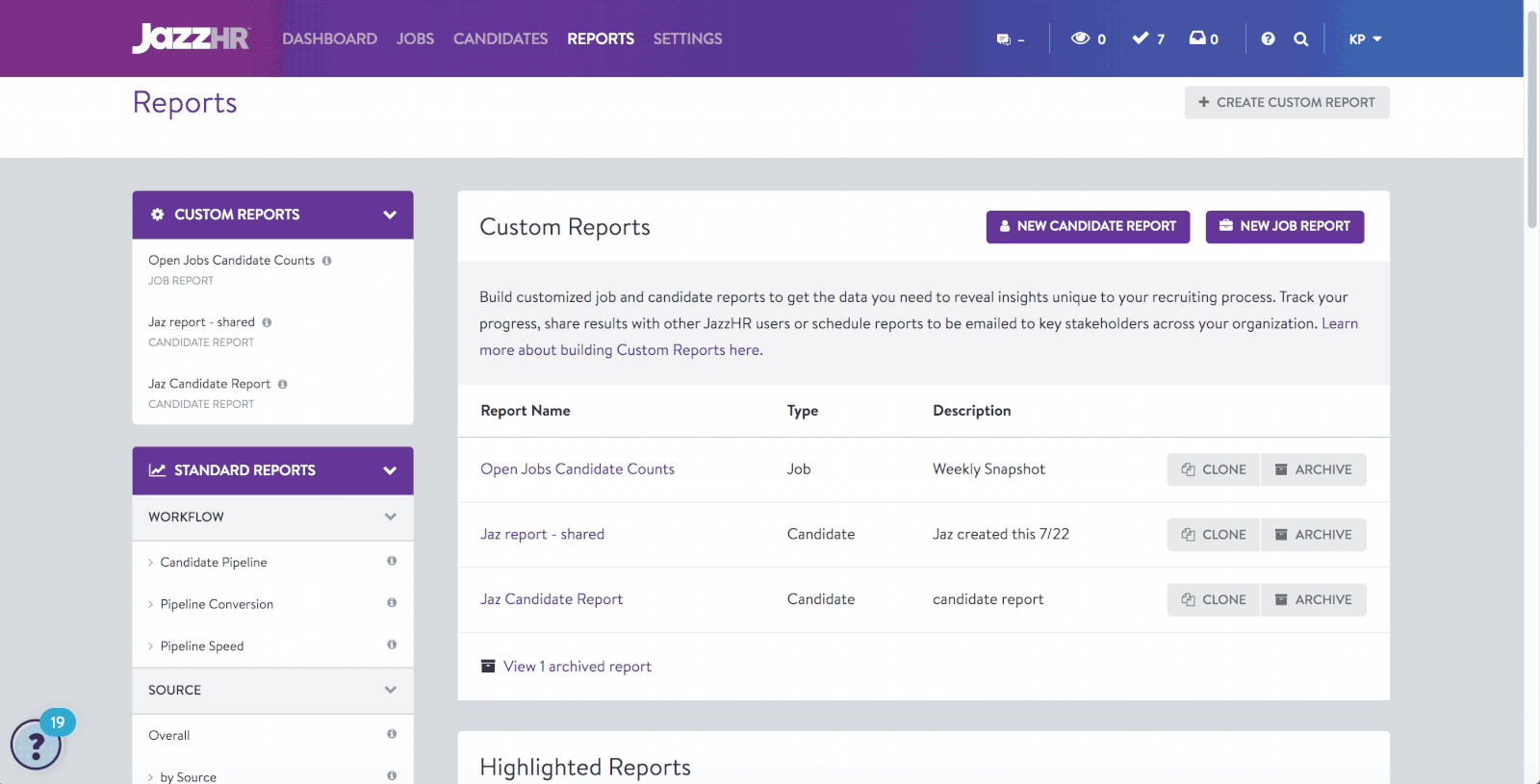The image size is (1540, 784).
Task: Expand the Pipeline Speed tree item
Action: click(x=151, y=646)
